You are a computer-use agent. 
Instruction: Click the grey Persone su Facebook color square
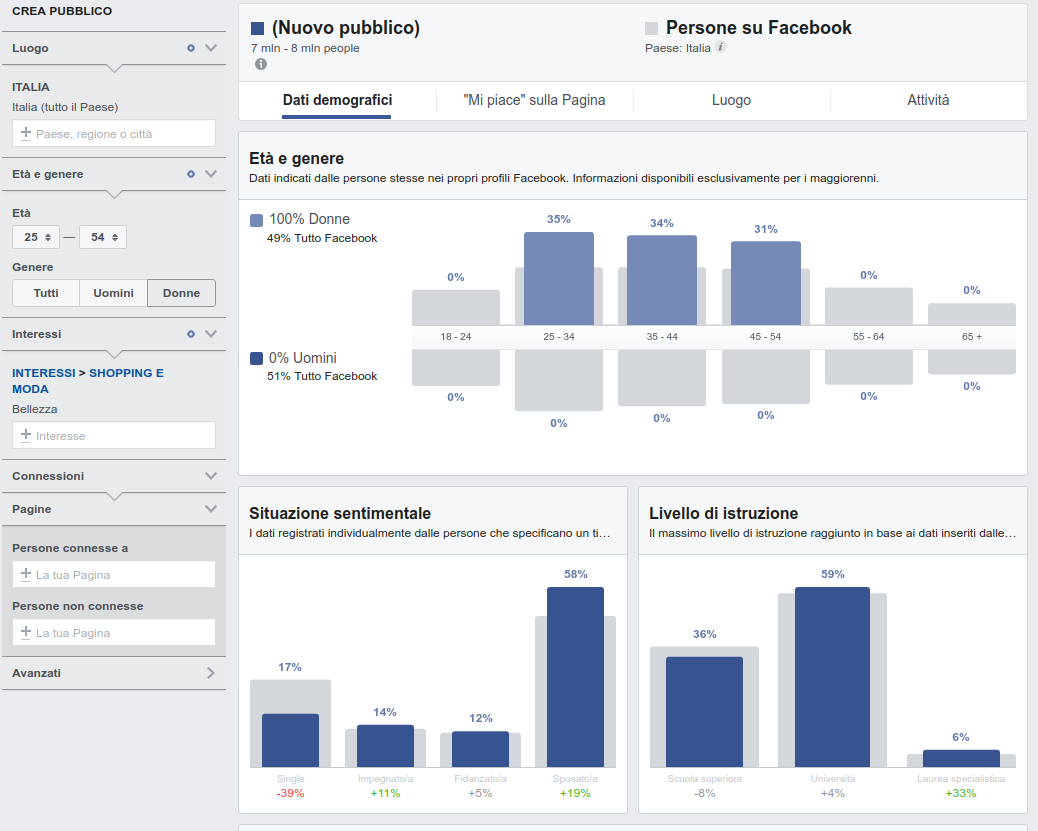651,28
